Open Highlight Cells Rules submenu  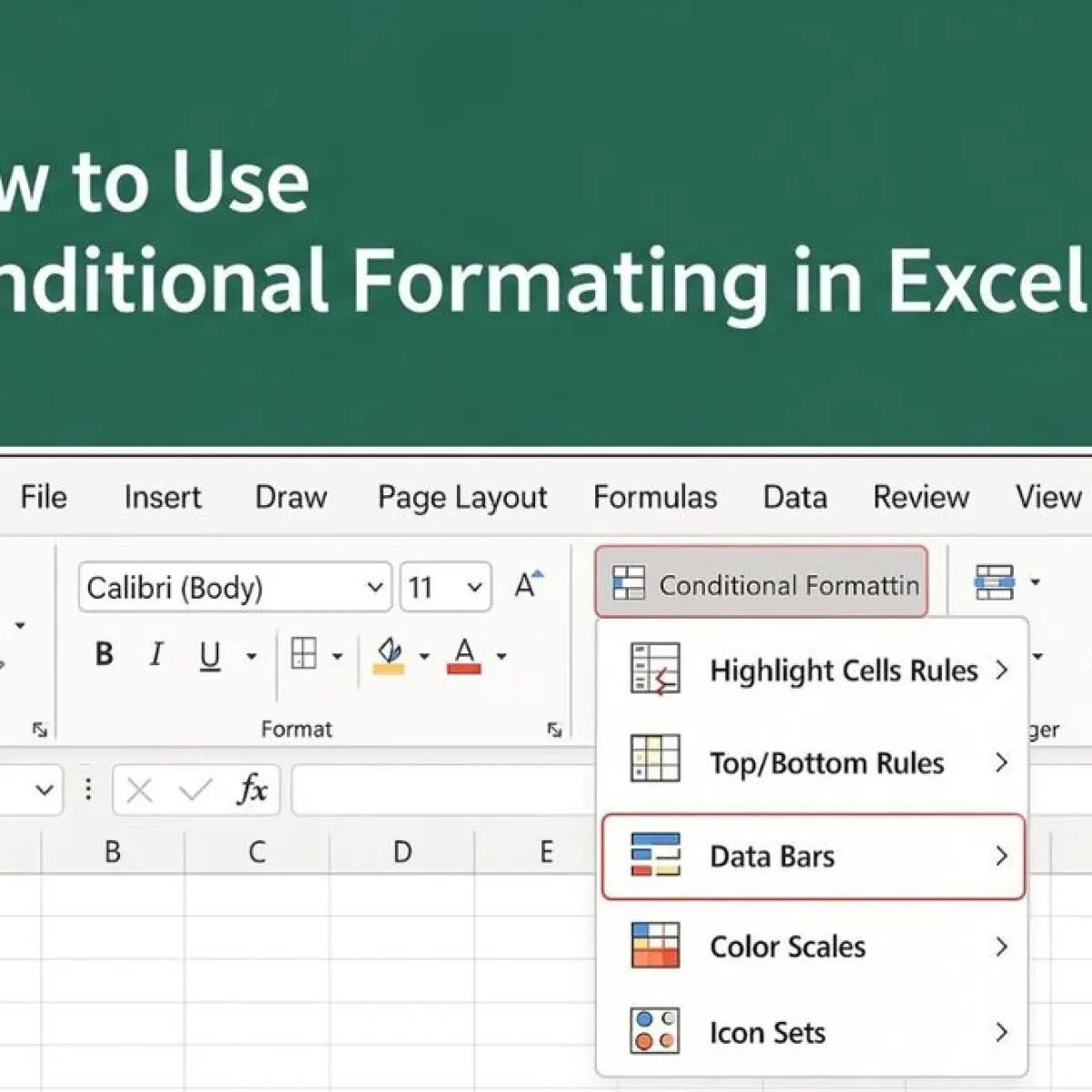coord(812,671)
